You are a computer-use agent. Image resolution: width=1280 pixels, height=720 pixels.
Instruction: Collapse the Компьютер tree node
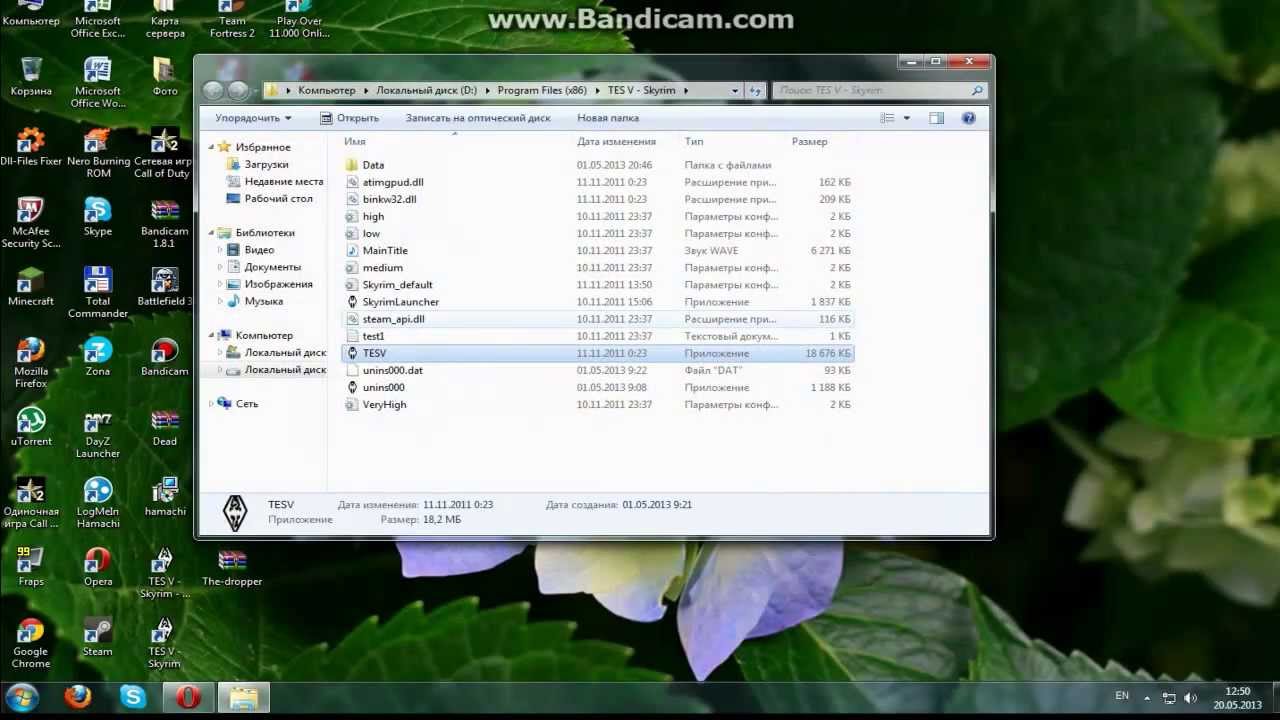[212, 336]
